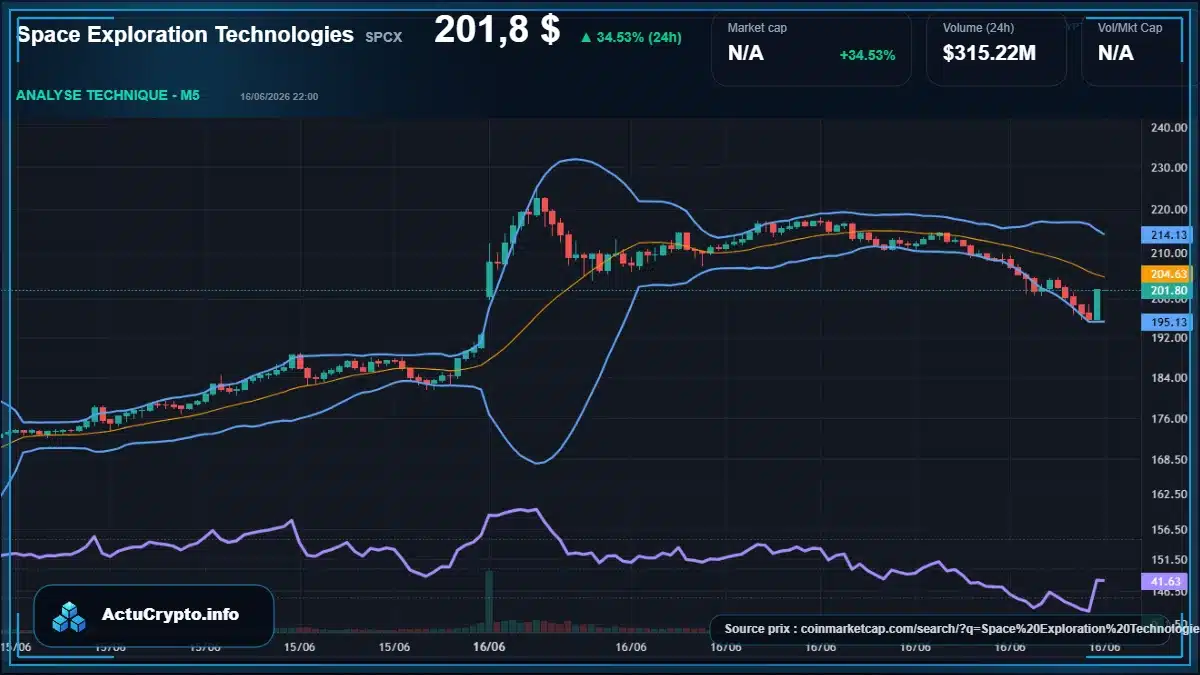Image resolution: width=1200 pixels, height=675 pixels.
Task: Click the 176.00 price axis label
Action: pos(1168,419)
